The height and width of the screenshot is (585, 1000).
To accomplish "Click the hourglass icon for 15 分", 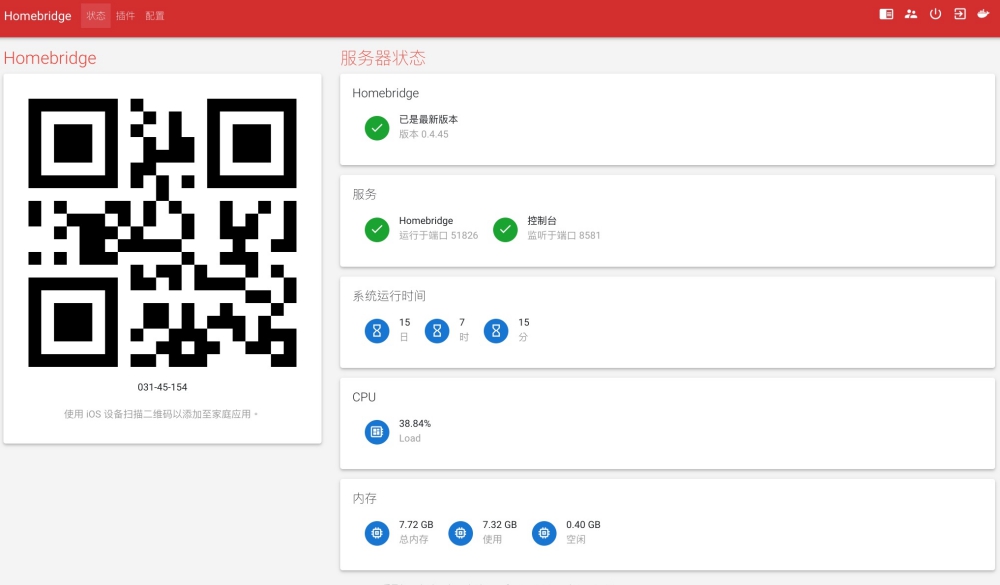I will coord(496,330).
